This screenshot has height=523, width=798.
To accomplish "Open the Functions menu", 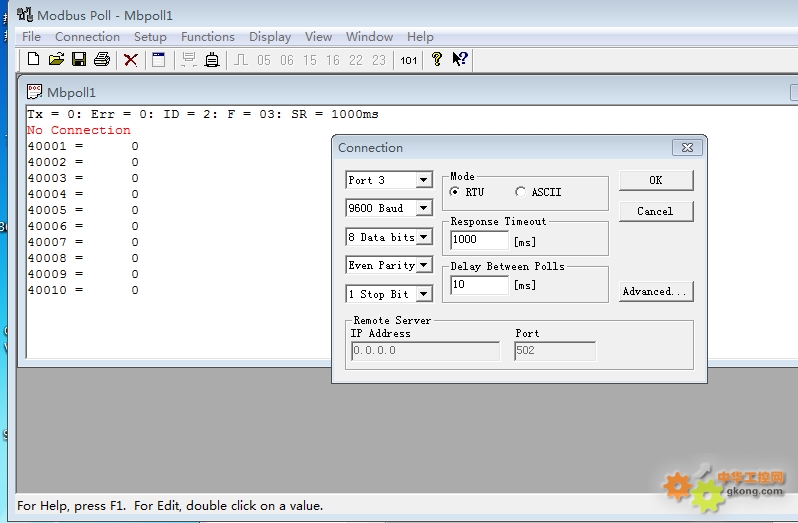I will tap(208, 37).
